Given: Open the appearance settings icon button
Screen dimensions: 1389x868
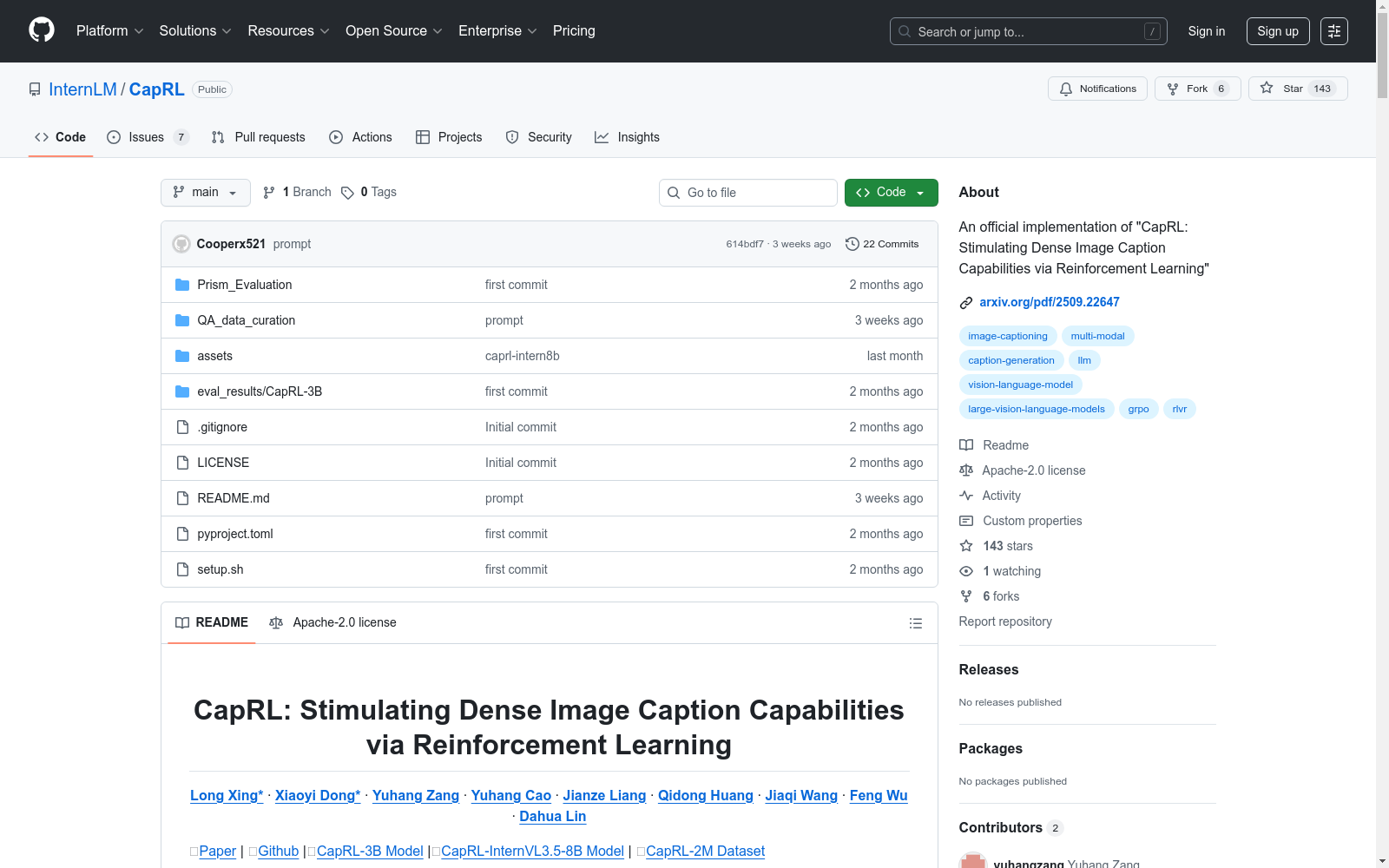Looking at the screenshot, I should pos(1334,31).
